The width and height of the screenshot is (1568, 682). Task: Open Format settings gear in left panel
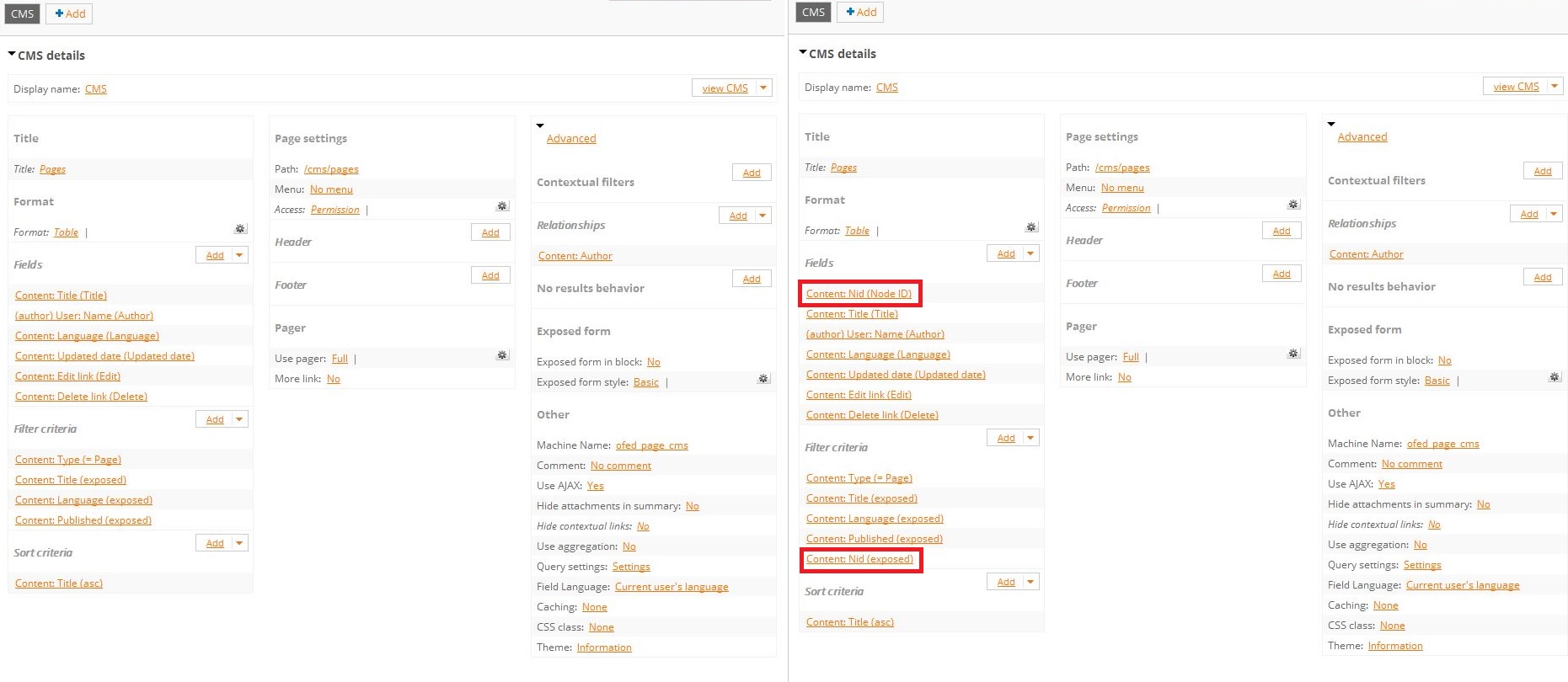pyautogui.click(x=240, y=229)
